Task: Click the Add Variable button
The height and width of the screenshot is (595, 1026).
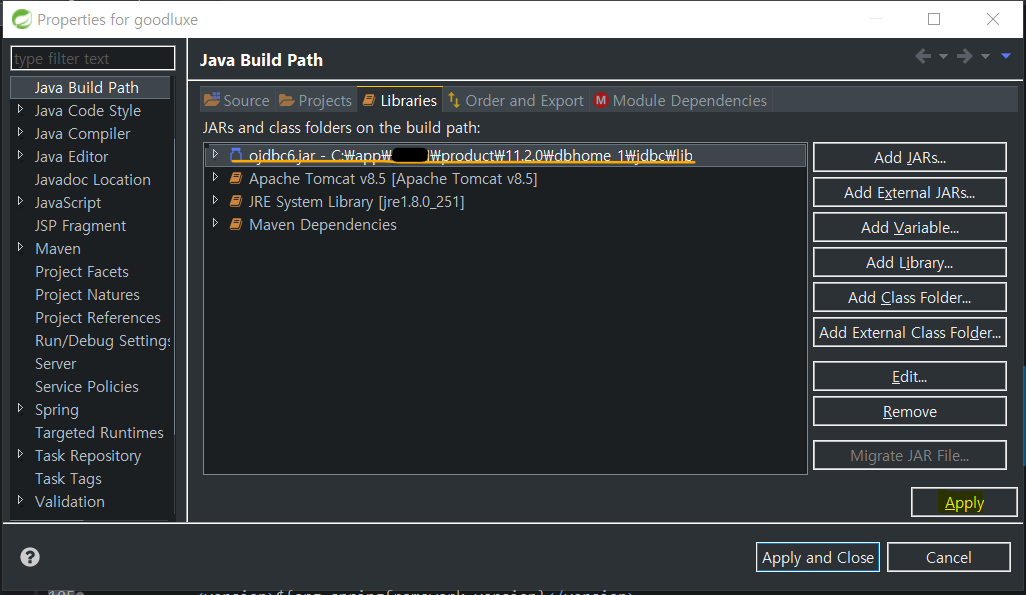Action: (910, 227)
